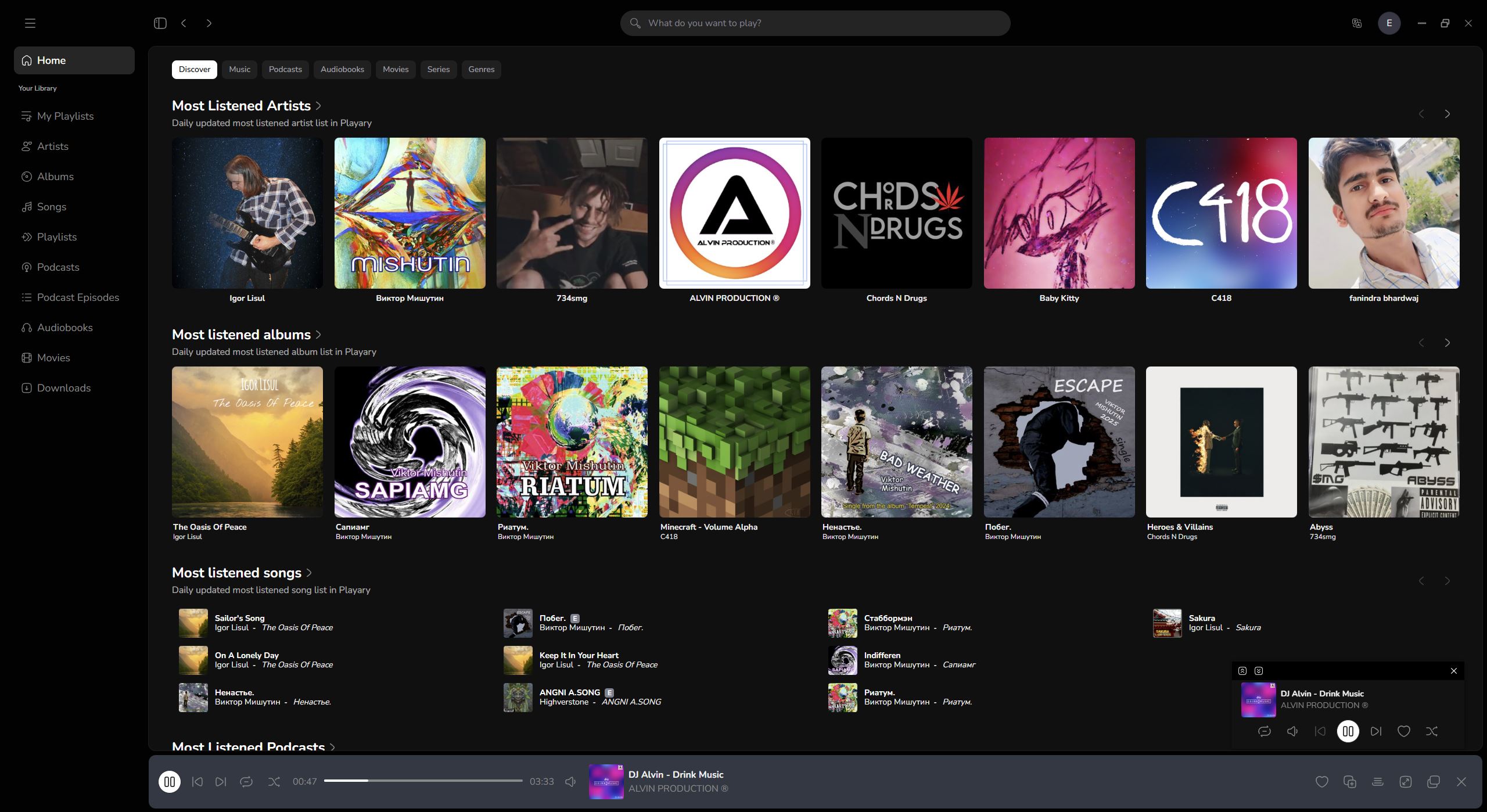
Task: Open the Abyss album title link
Action: click(x=1321, y=527)
